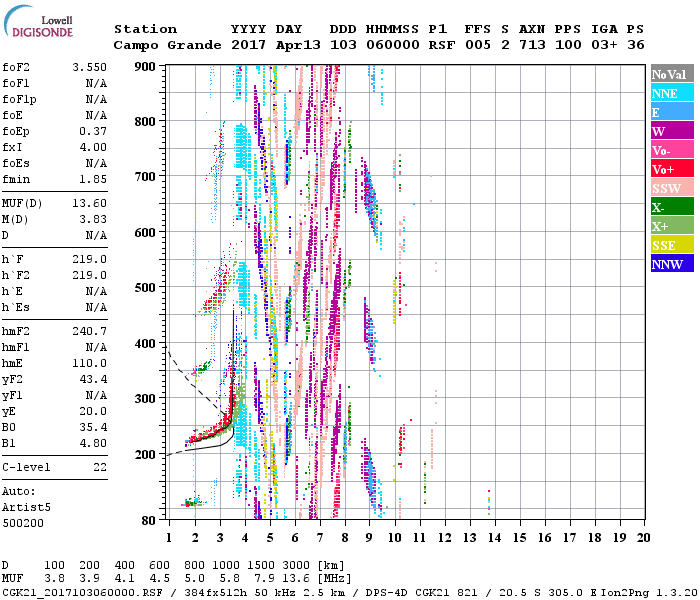Click the SSE yellow legend entry
Image resolution: width=700 pixels, height=600 pixels.
coord(671,245)
